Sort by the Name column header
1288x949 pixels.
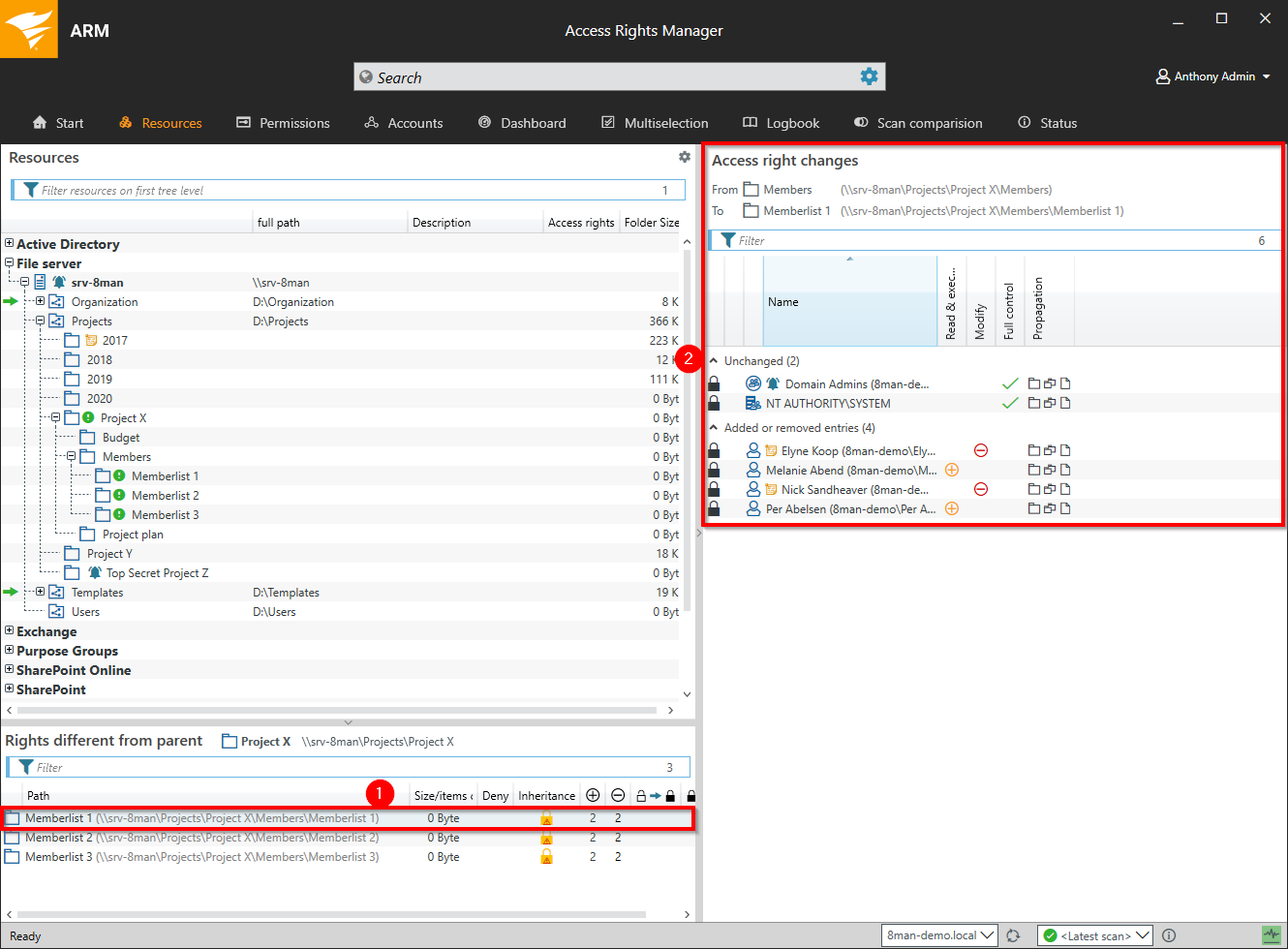848,302
